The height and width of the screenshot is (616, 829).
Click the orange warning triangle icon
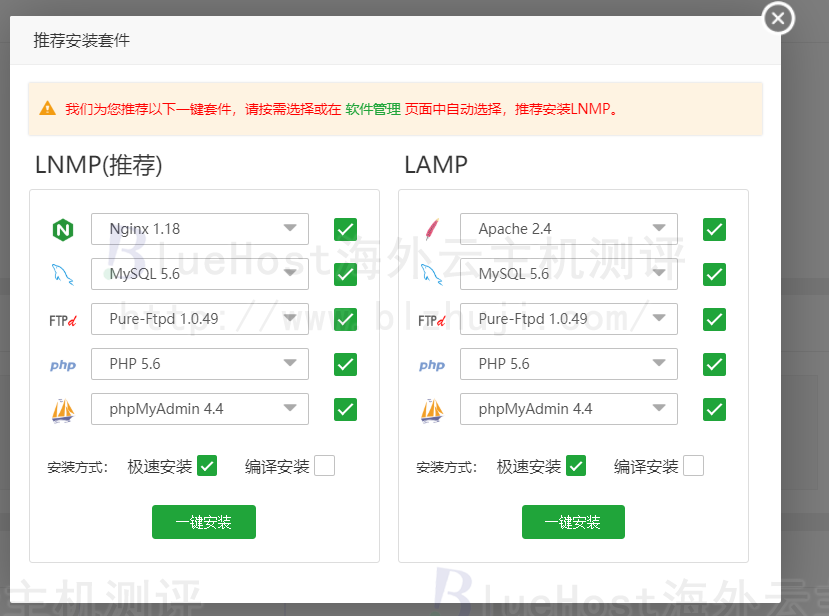(48, 108)
